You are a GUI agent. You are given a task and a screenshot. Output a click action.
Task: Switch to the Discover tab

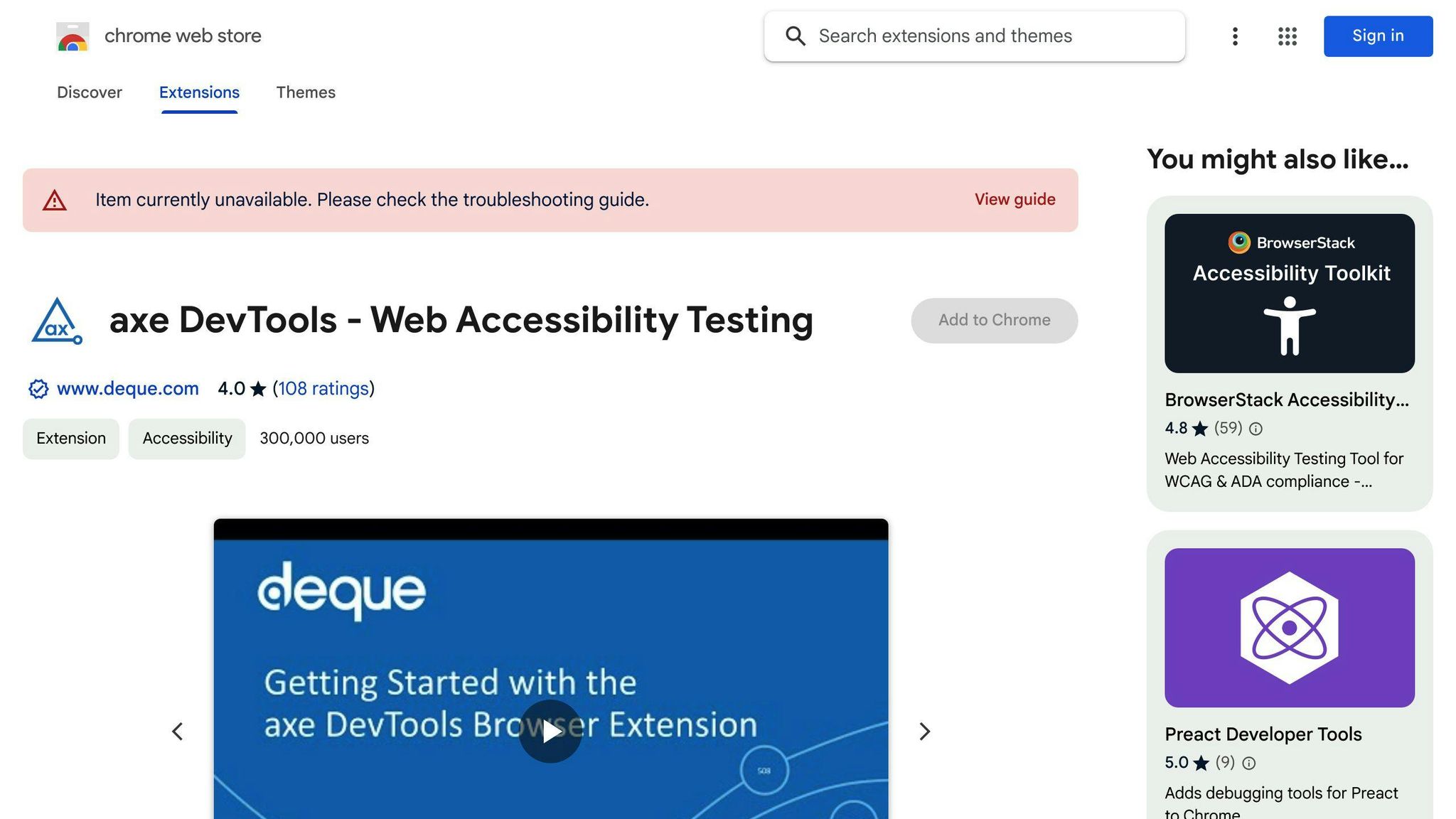pyautogui.click(x=90, y=92)
